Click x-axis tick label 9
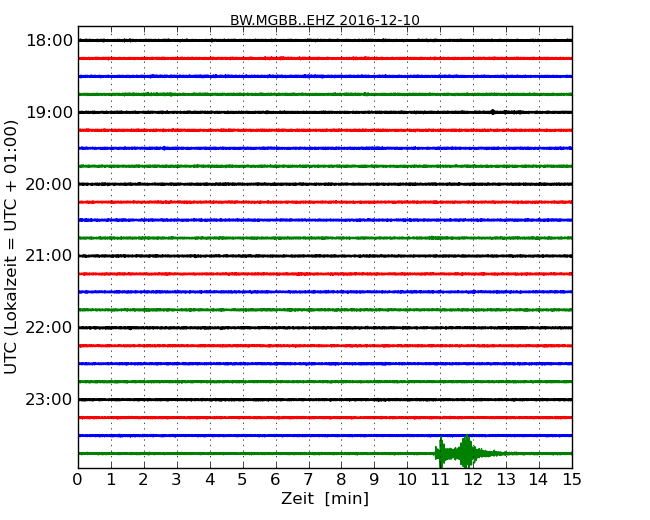 374,479
